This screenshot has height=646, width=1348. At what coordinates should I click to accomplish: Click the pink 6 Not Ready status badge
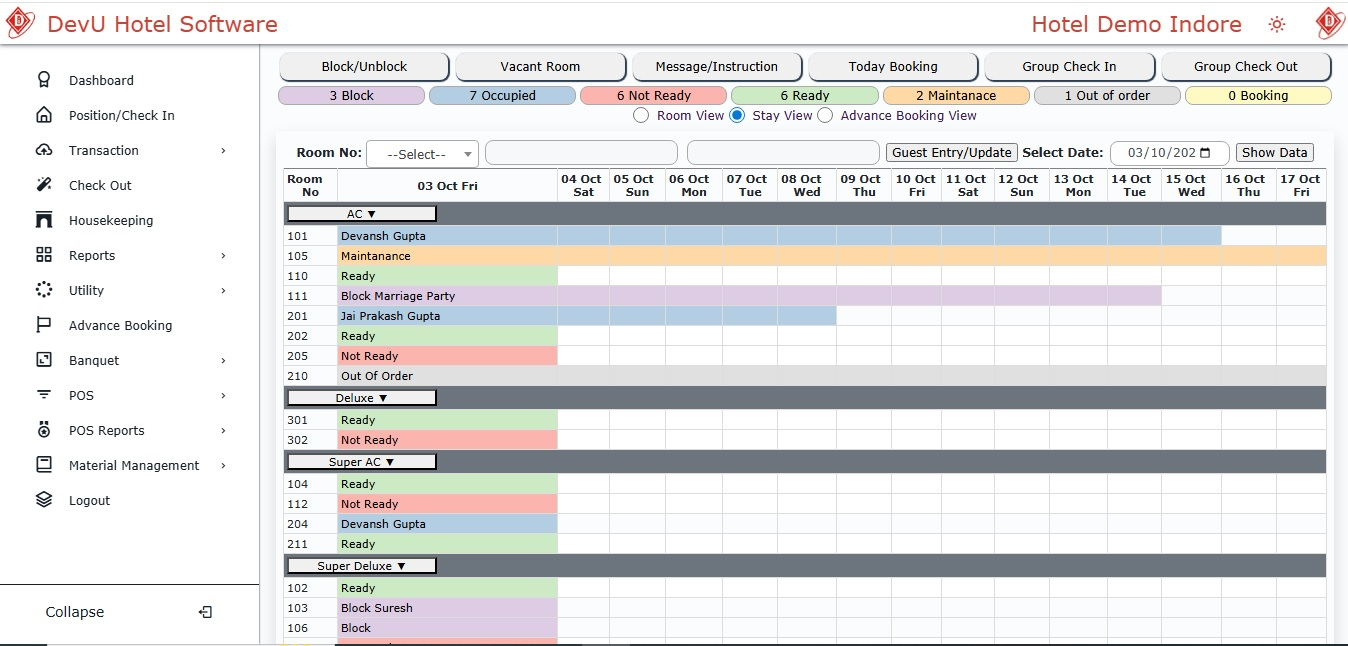tap(653, 96)
